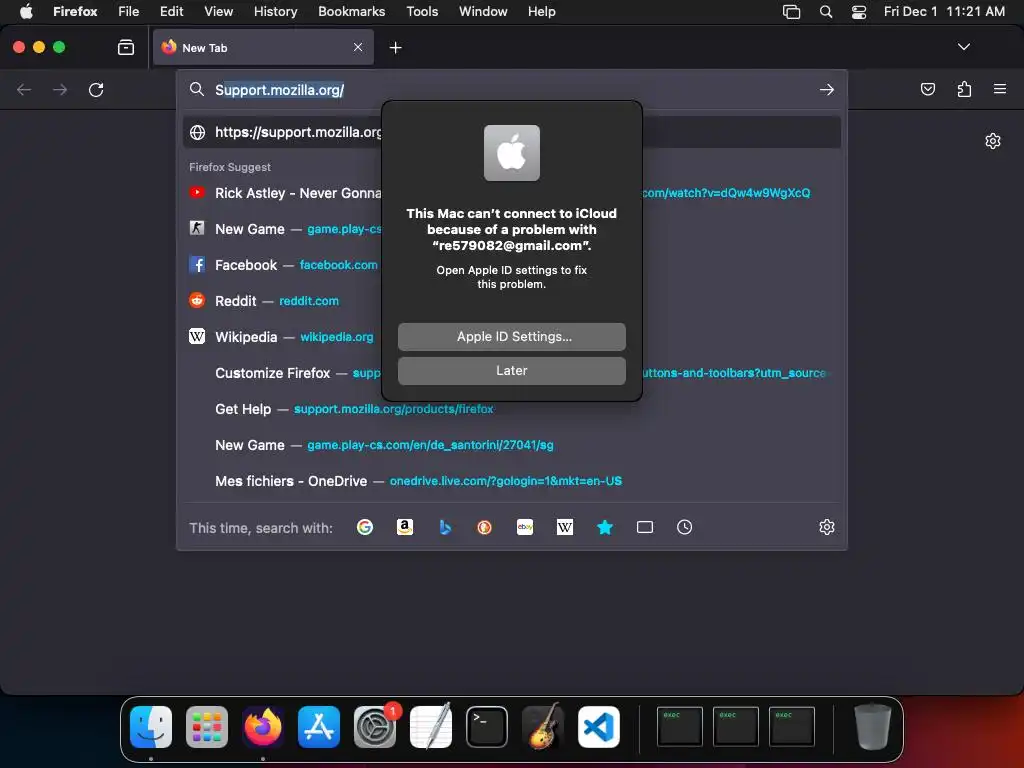1024x768 pixels.
Task: Search bookmarks with star icon
Action: 605,527
